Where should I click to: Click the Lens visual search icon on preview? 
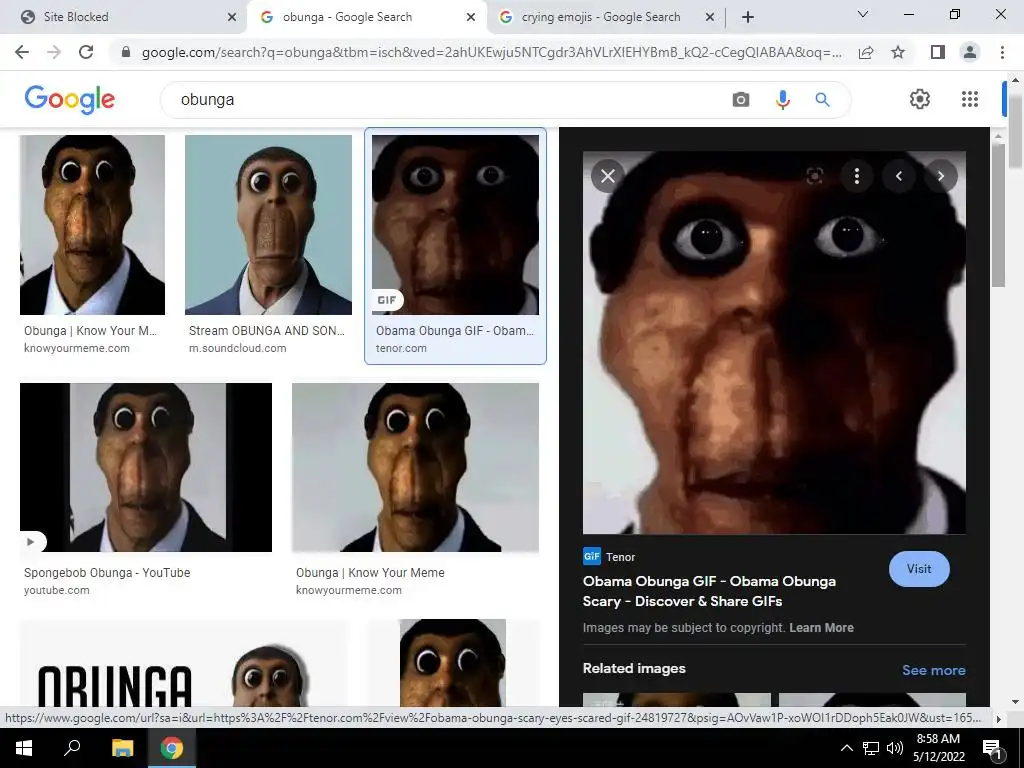pos(814,176)
